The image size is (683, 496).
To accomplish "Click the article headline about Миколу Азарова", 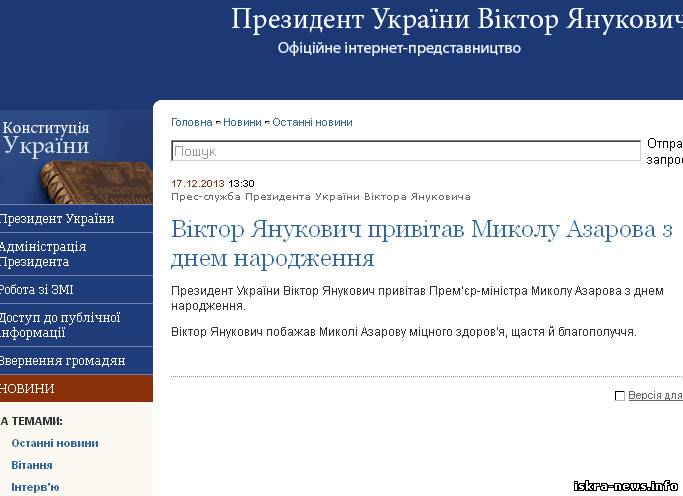I will 420,243.
